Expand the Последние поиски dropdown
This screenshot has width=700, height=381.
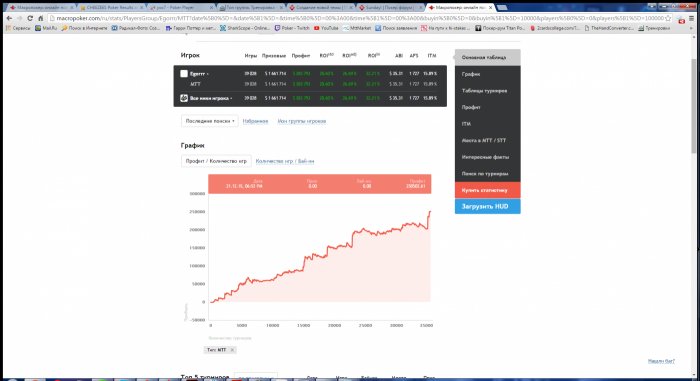209,121
